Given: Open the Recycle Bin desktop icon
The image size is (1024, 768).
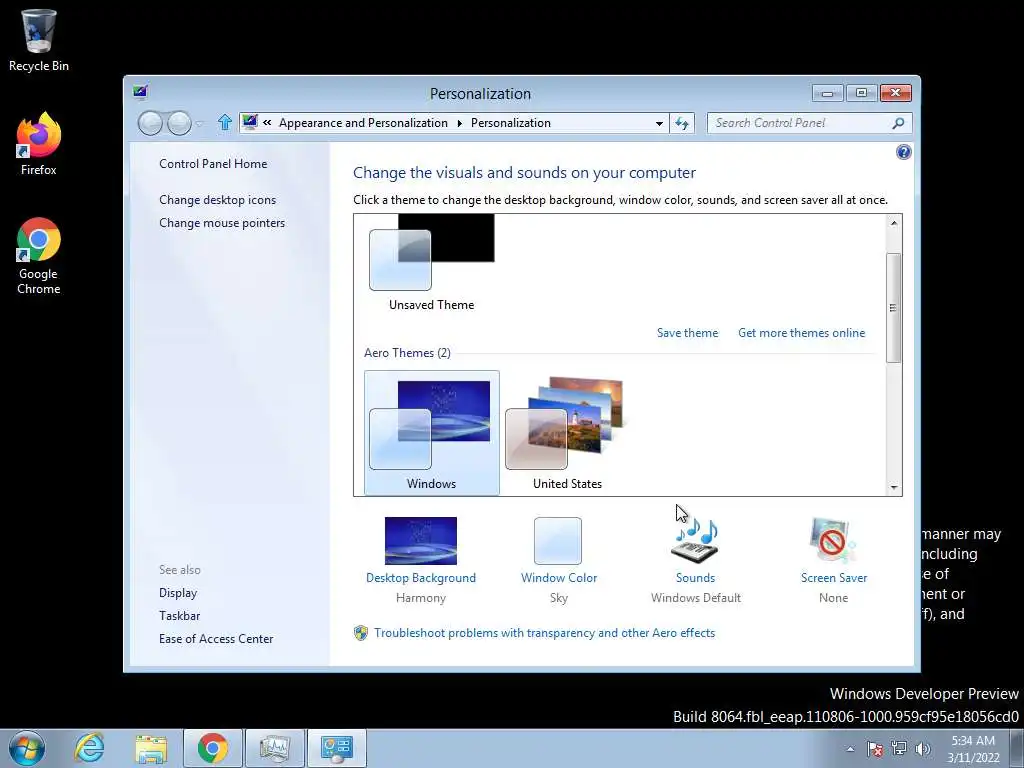Looking at the screenshot, I should click(39, 40).
